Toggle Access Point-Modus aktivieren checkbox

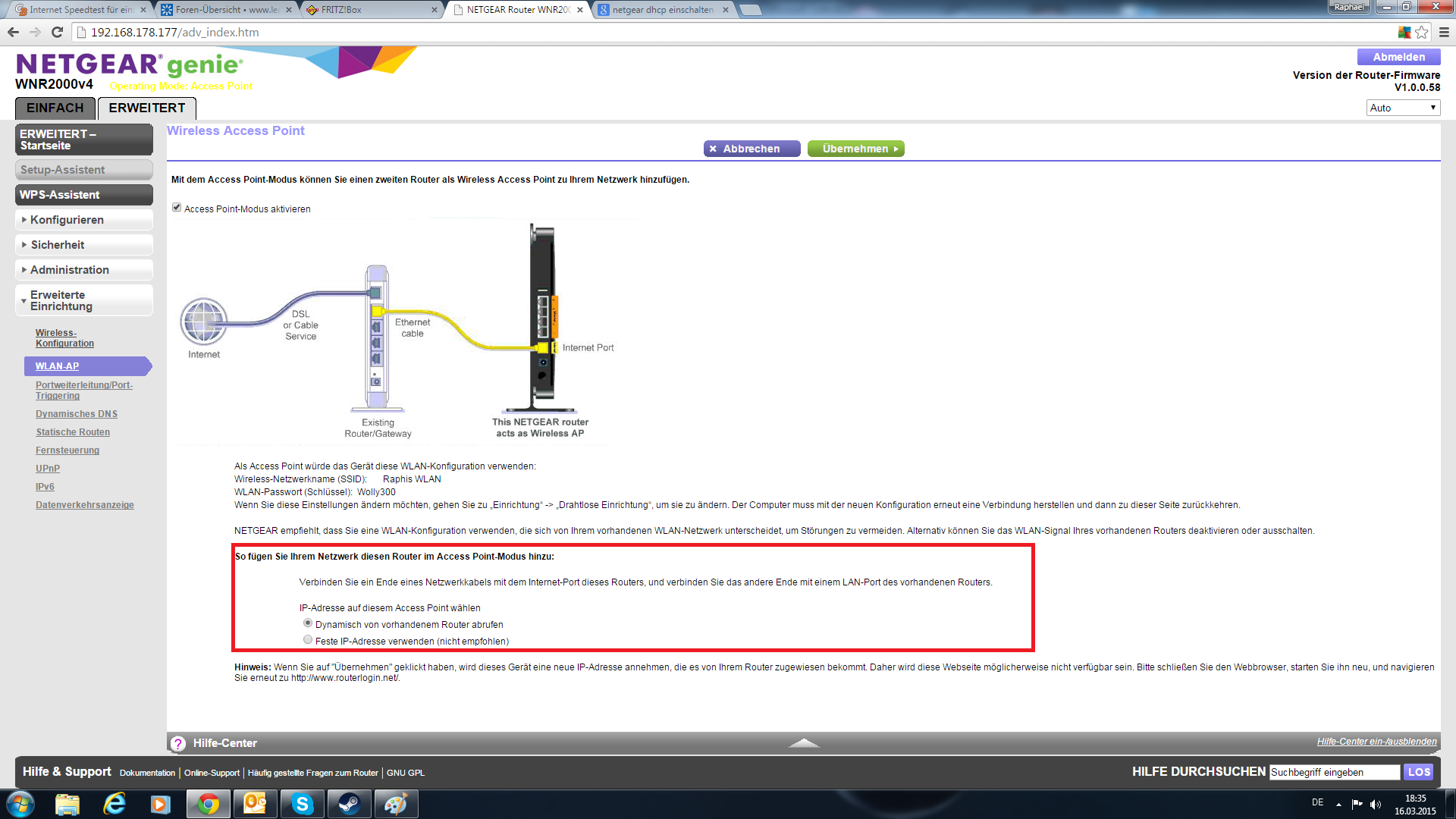177,208
